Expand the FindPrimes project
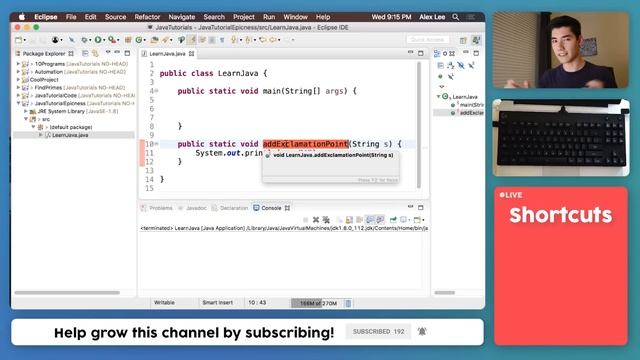640x360 pixels. tap(18, 88)
